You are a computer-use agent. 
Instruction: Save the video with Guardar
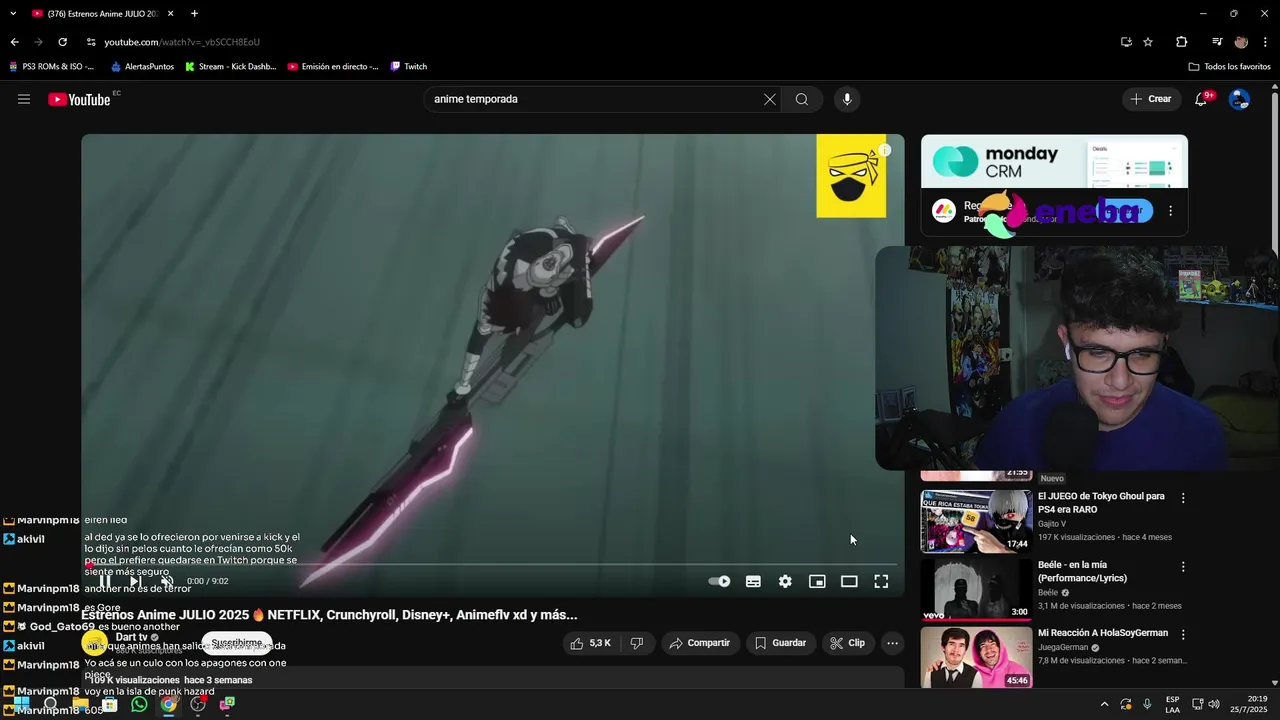coord(780,643)
